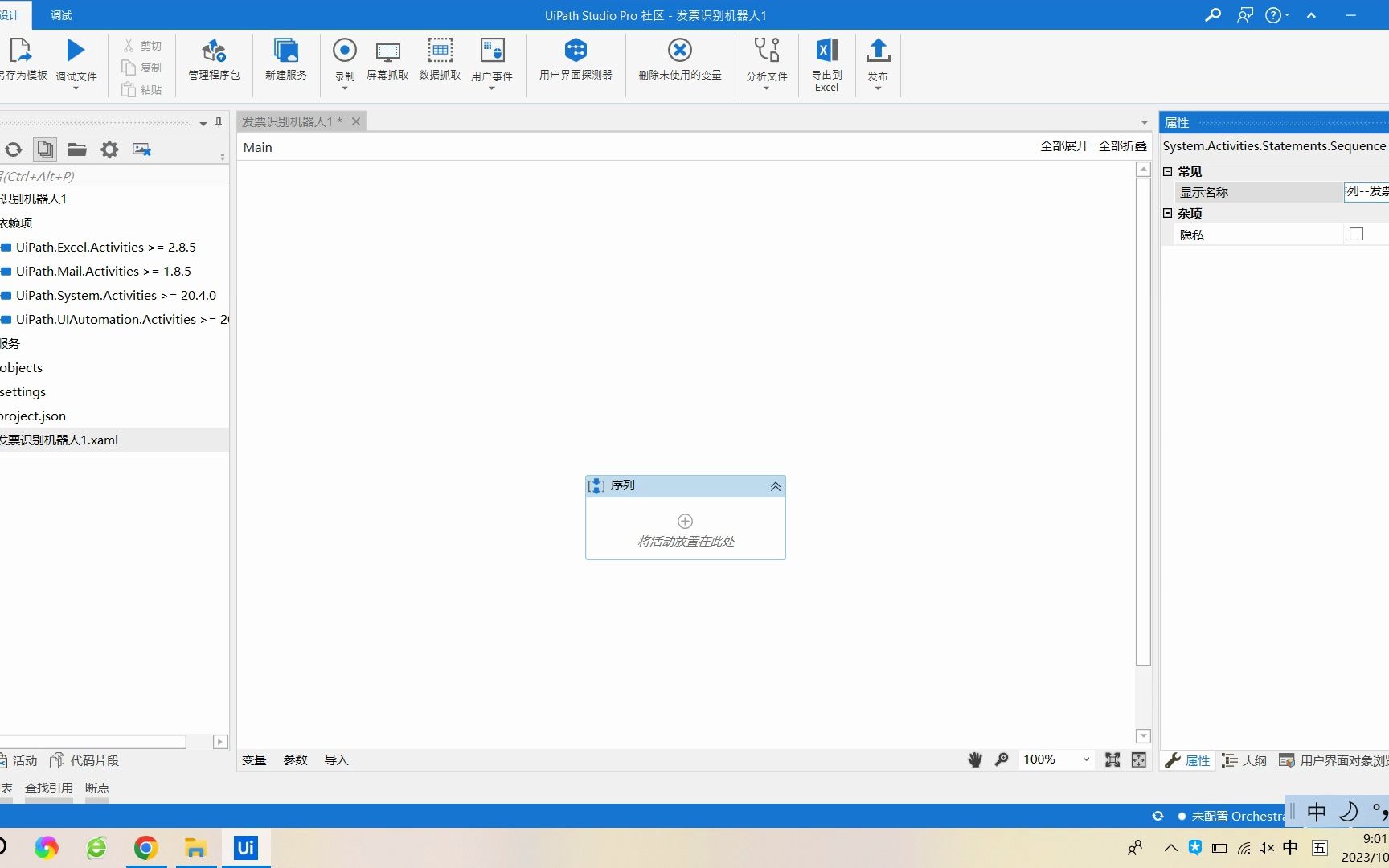Open the 变量 (Variables) panel
Viewport: 1389px width, 868px height.
(254, 759)
